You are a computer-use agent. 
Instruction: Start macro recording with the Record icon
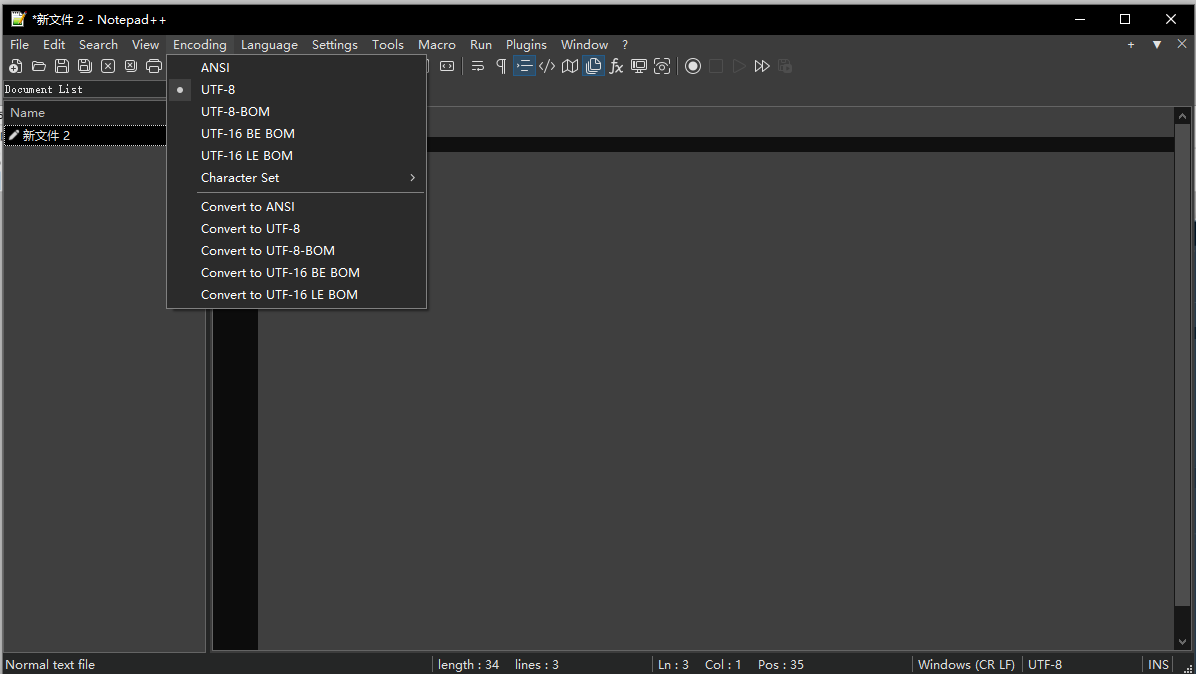click(x=693, y=66)
